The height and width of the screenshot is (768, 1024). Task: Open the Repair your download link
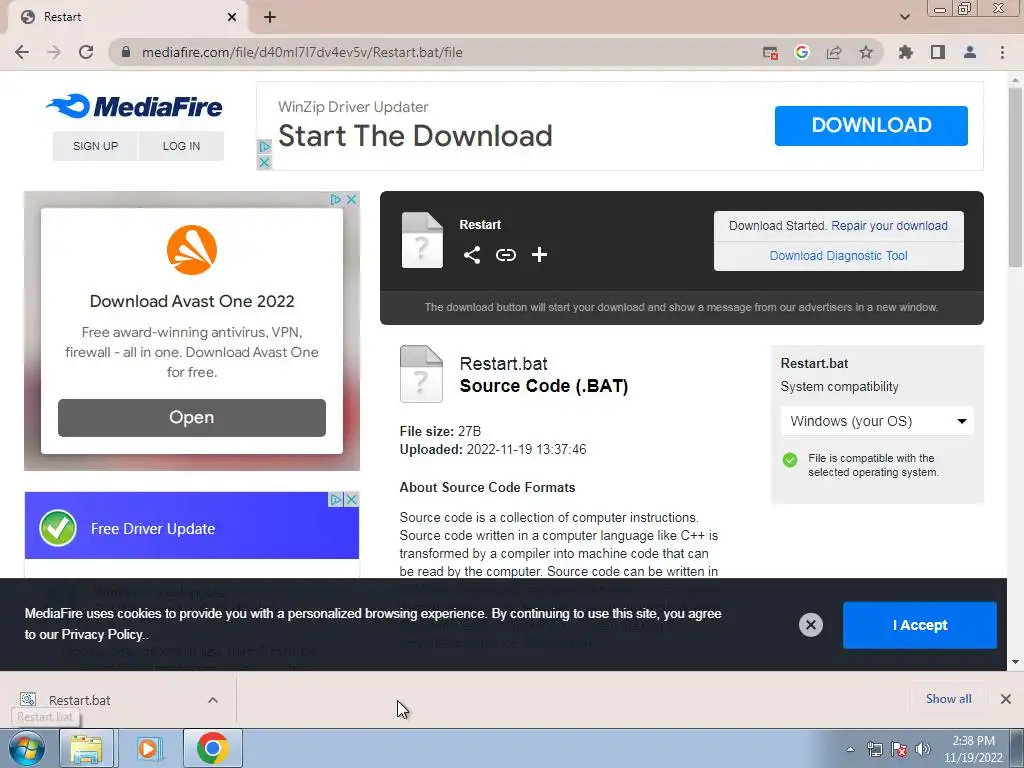click(x=889, y=226)
